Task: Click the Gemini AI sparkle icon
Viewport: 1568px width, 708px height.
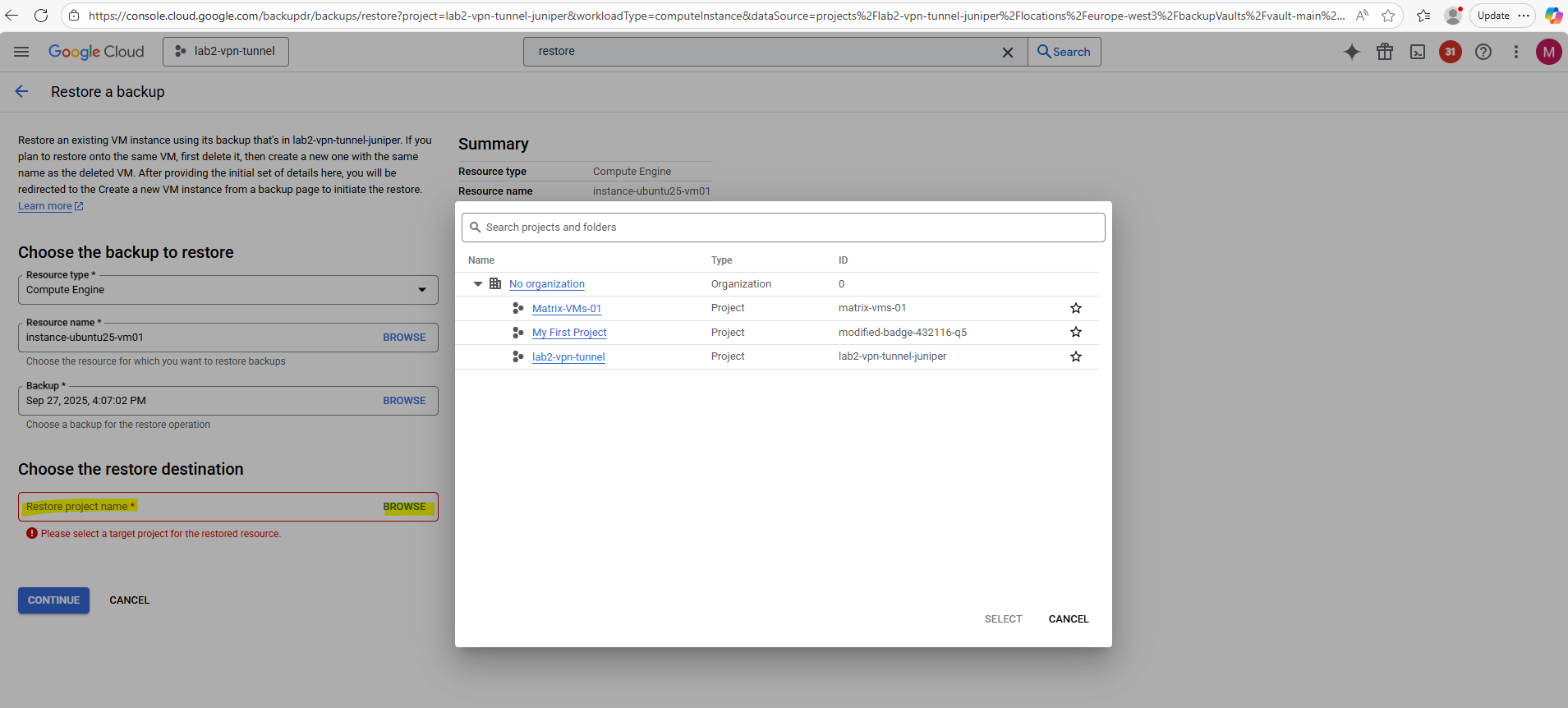Action: coord(1351,52)
